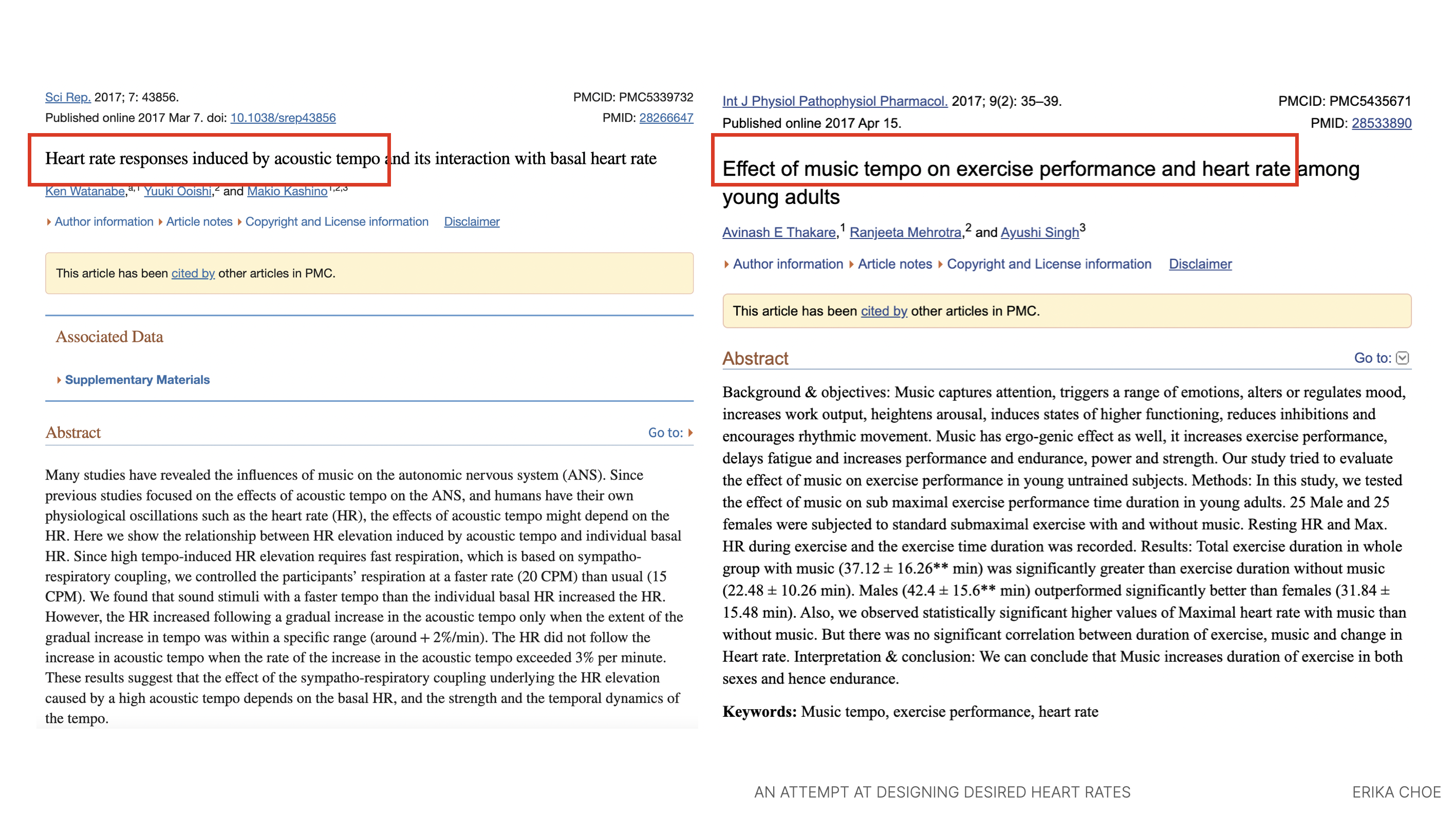Open 'cited by' link in left article

point(193,273)
